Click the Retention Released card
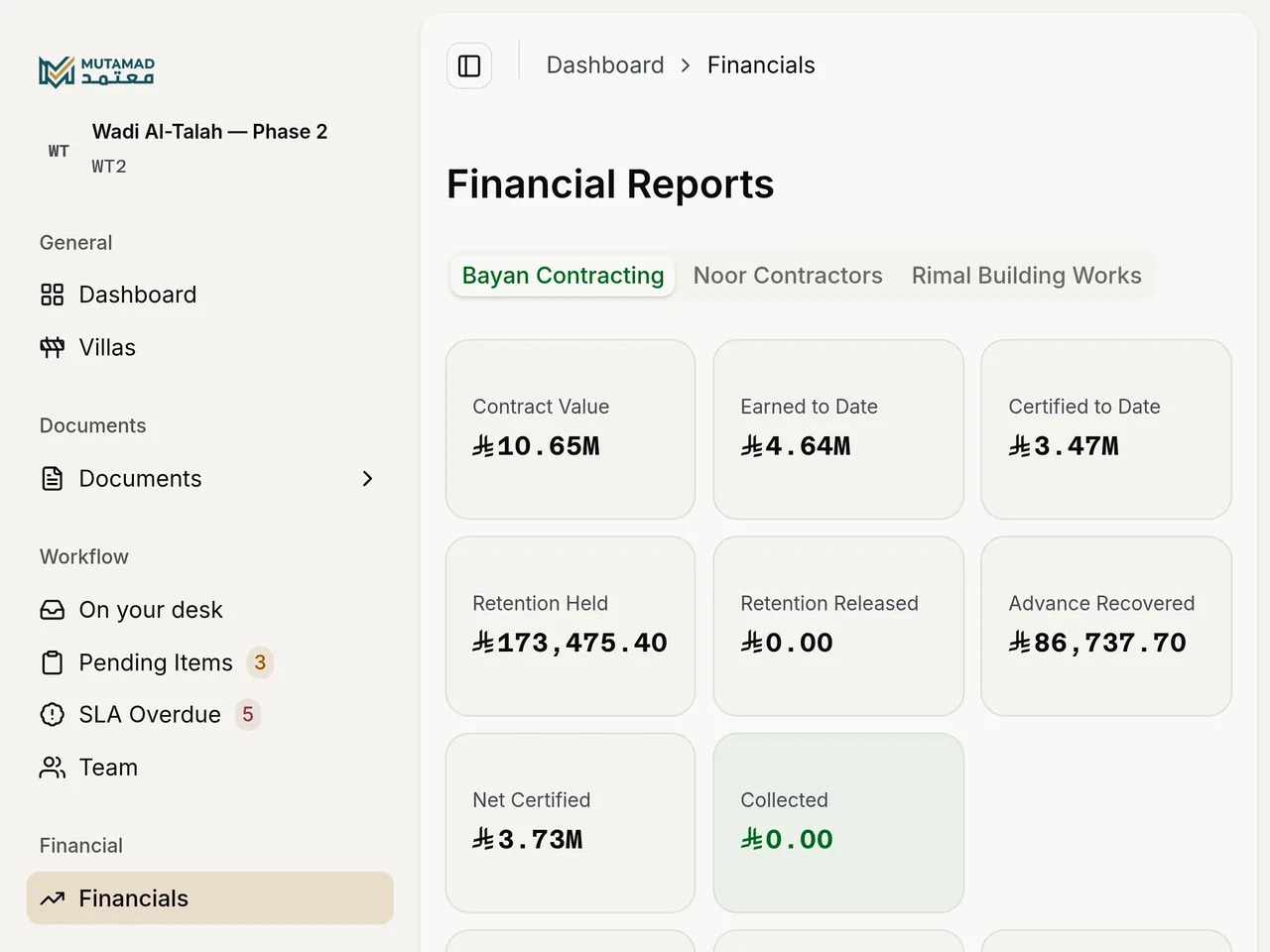 point(838,626)
